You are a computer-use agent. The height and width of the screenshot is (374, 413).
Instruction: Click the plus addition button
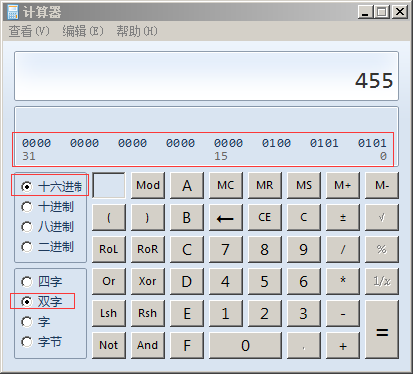point(343,345)
